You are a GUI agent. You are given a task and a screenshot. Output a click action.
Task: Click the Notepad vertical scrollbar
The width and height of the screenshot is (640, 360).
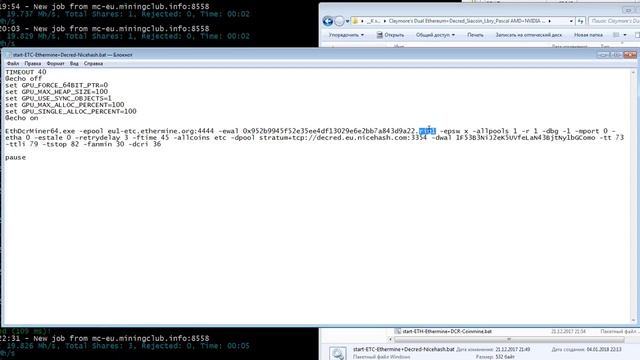[633, 196]
